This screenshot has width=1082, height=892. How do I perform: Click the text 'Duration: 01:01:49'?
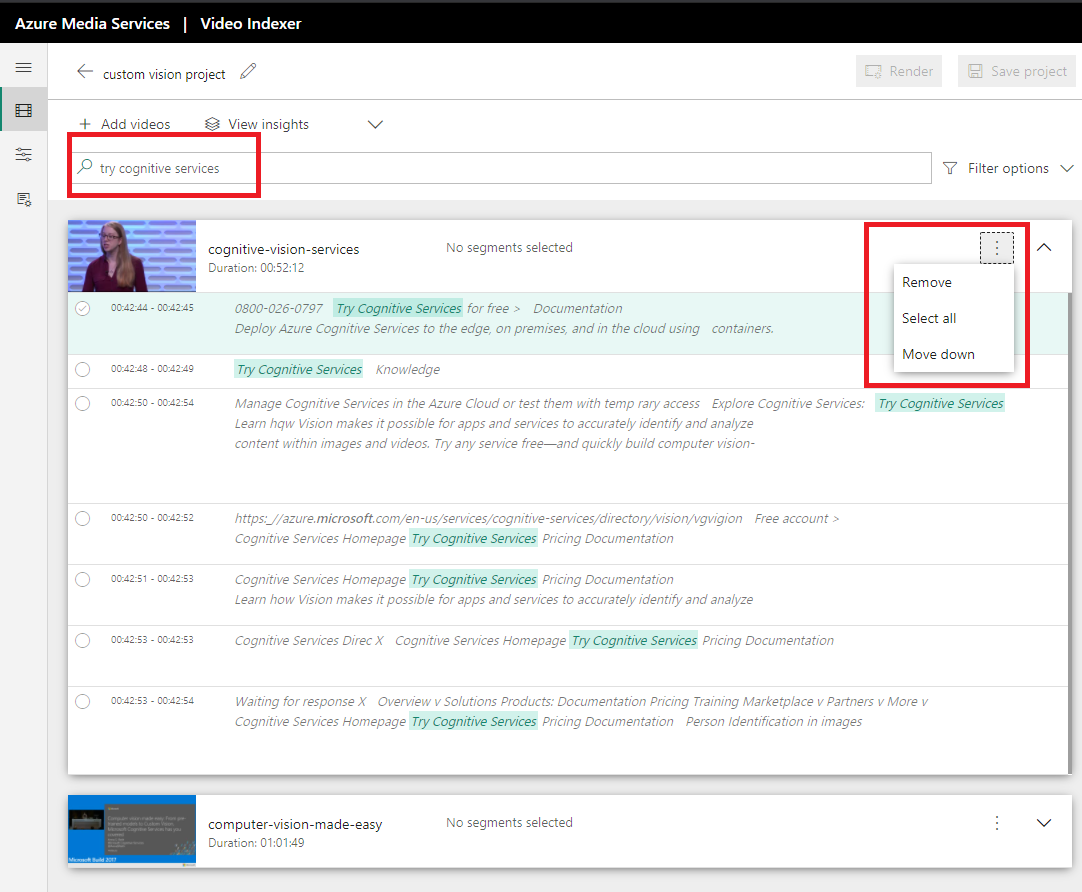point(256,842)
